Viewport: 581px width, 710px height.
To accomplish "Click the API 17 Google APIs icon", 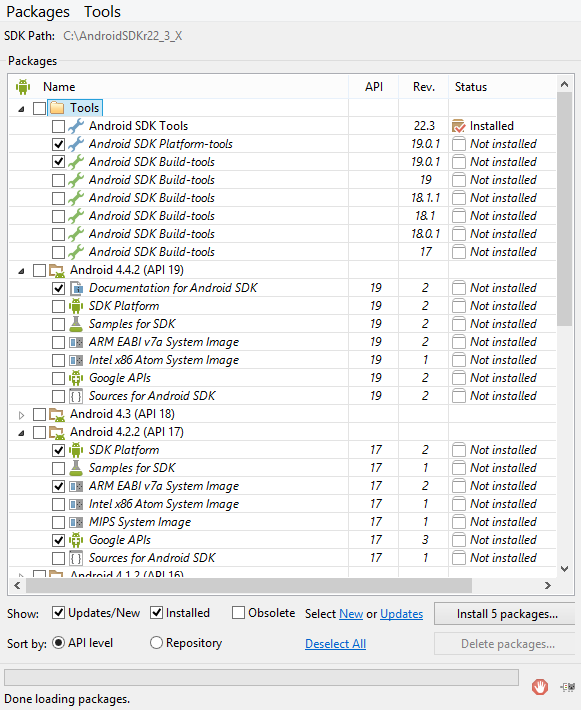I will click(76, 540).
